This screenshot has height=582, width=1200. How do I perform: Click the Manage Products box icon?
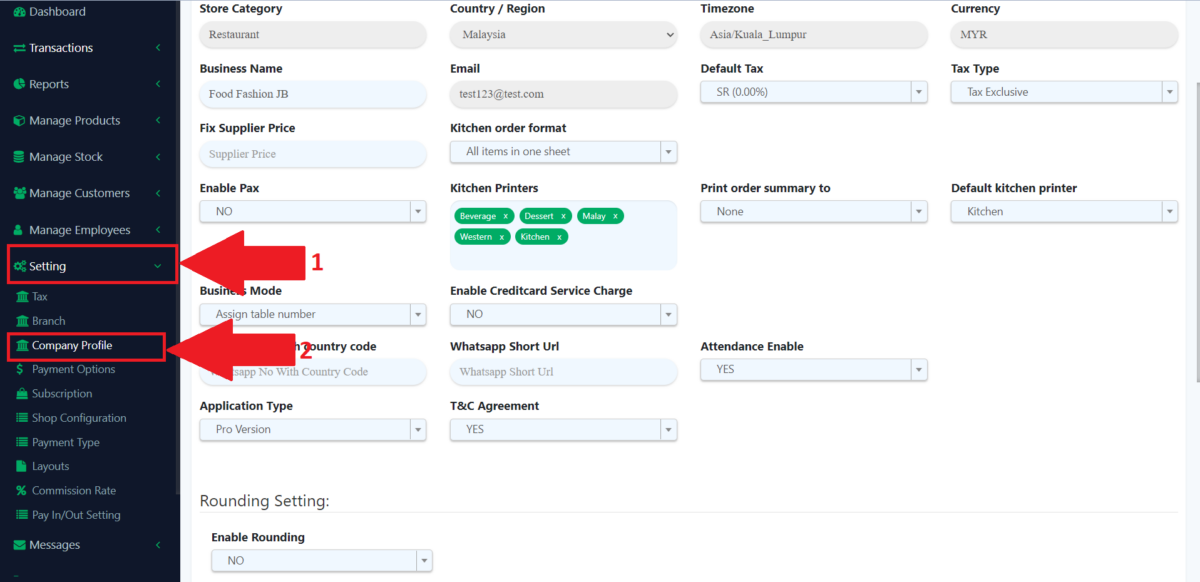coord(19,120)
